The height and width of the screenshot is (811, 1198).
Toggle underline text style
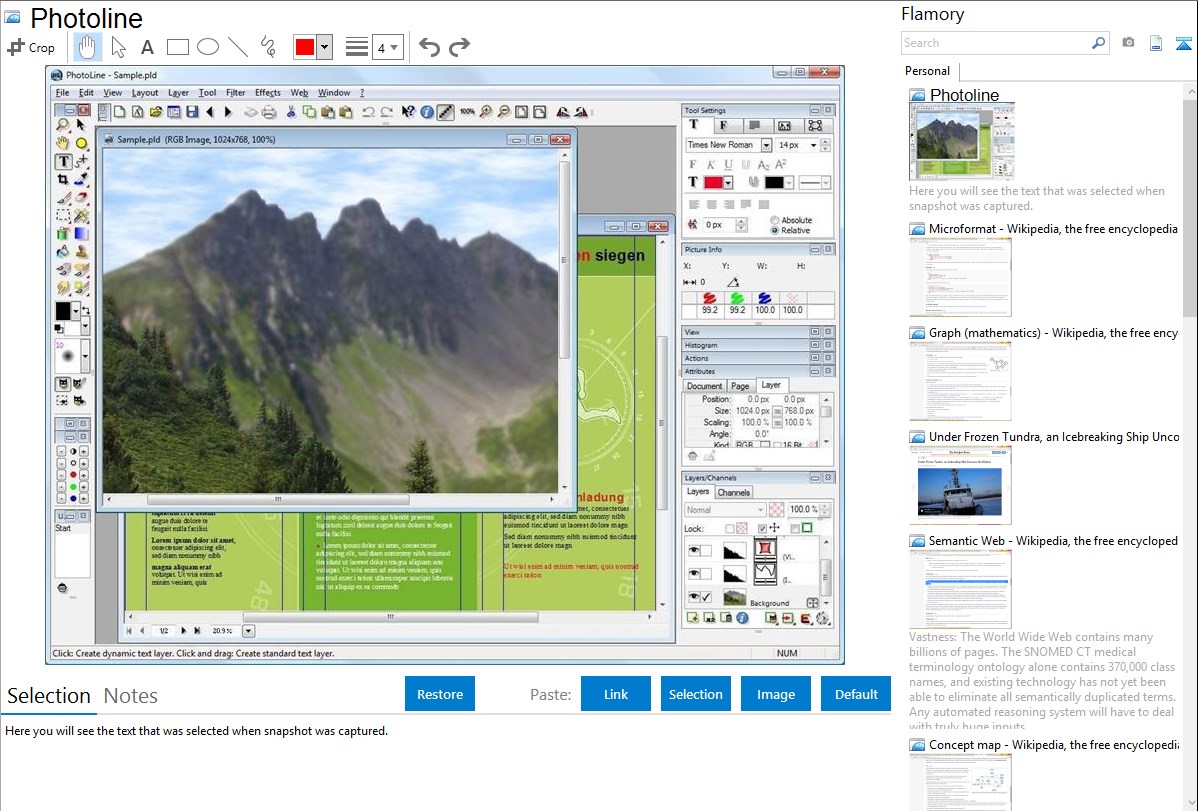click(x=728, y=164)
